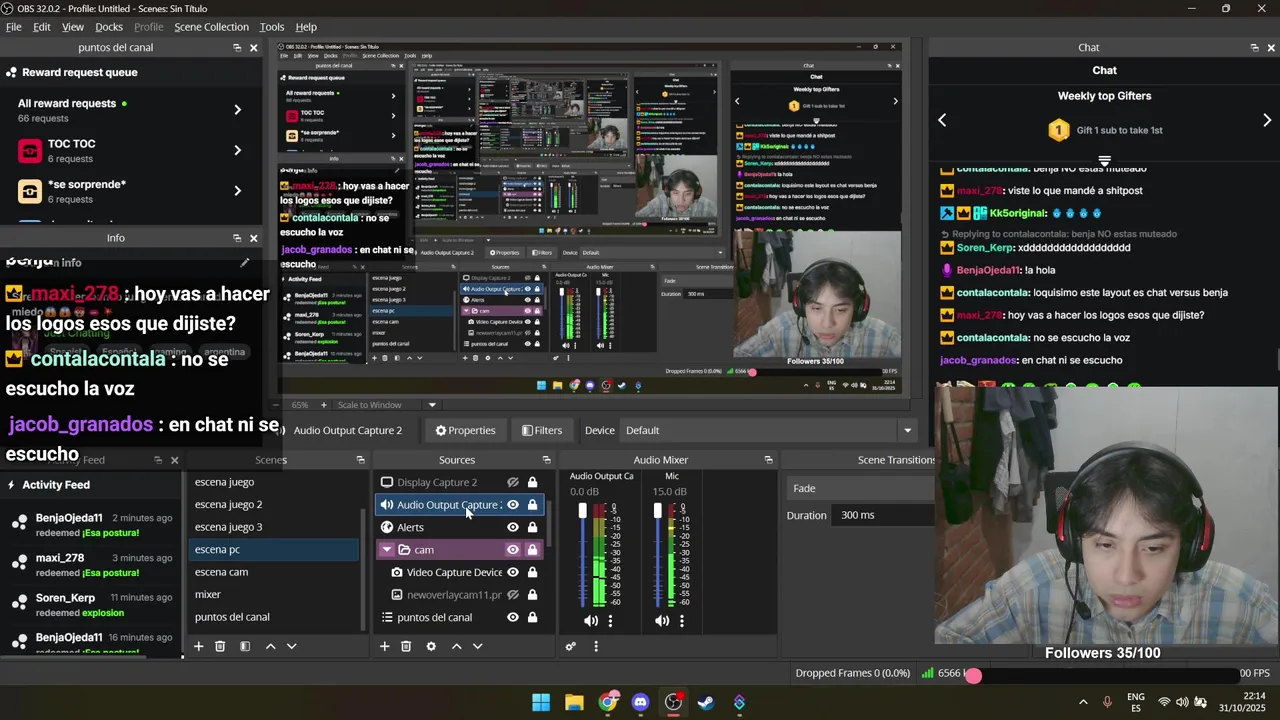
Task: Close the Activity Feed dock
Action: (x=174, y=460)
